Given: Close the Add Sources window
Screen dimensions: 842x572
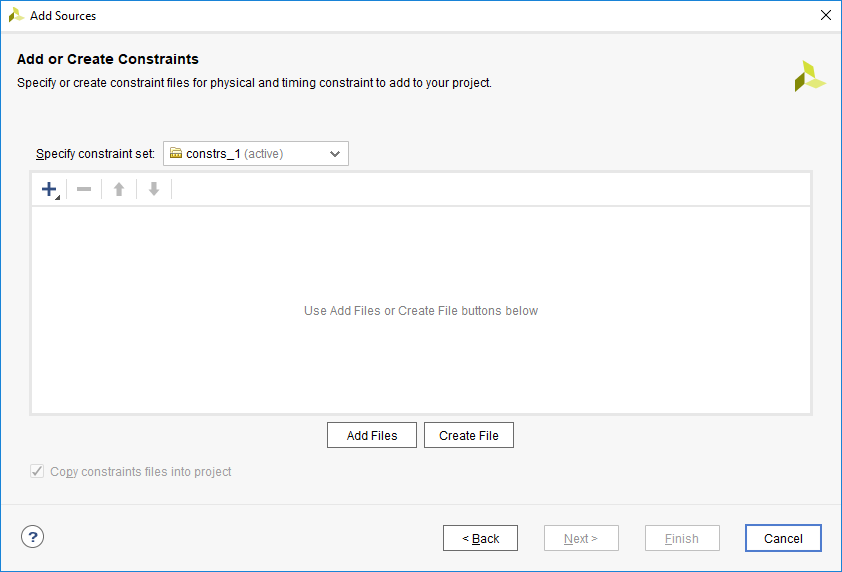Looking at the screenshot, I should (826, 15).
